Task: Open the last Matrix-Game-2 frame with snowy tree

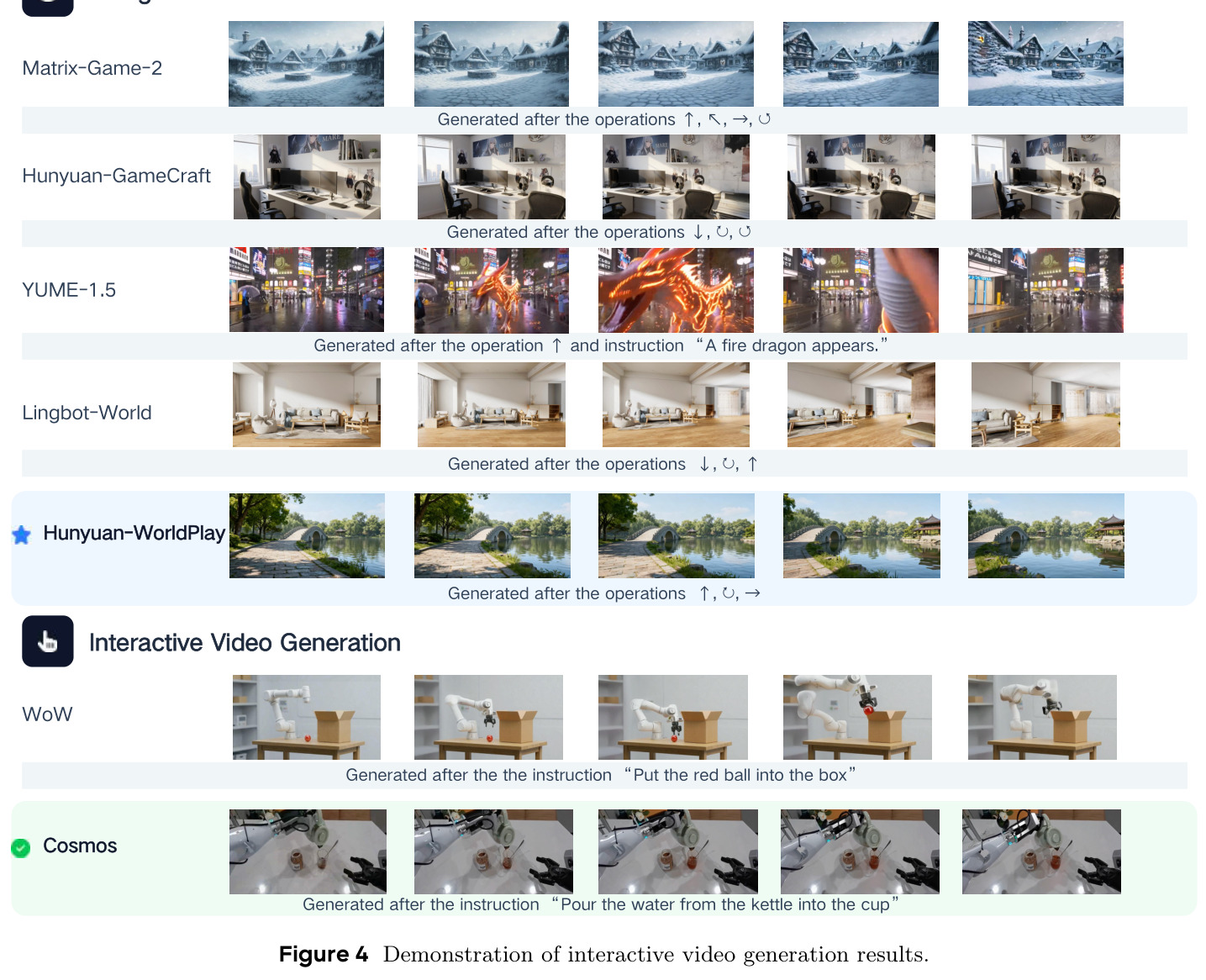Action: pos(1045,64)
